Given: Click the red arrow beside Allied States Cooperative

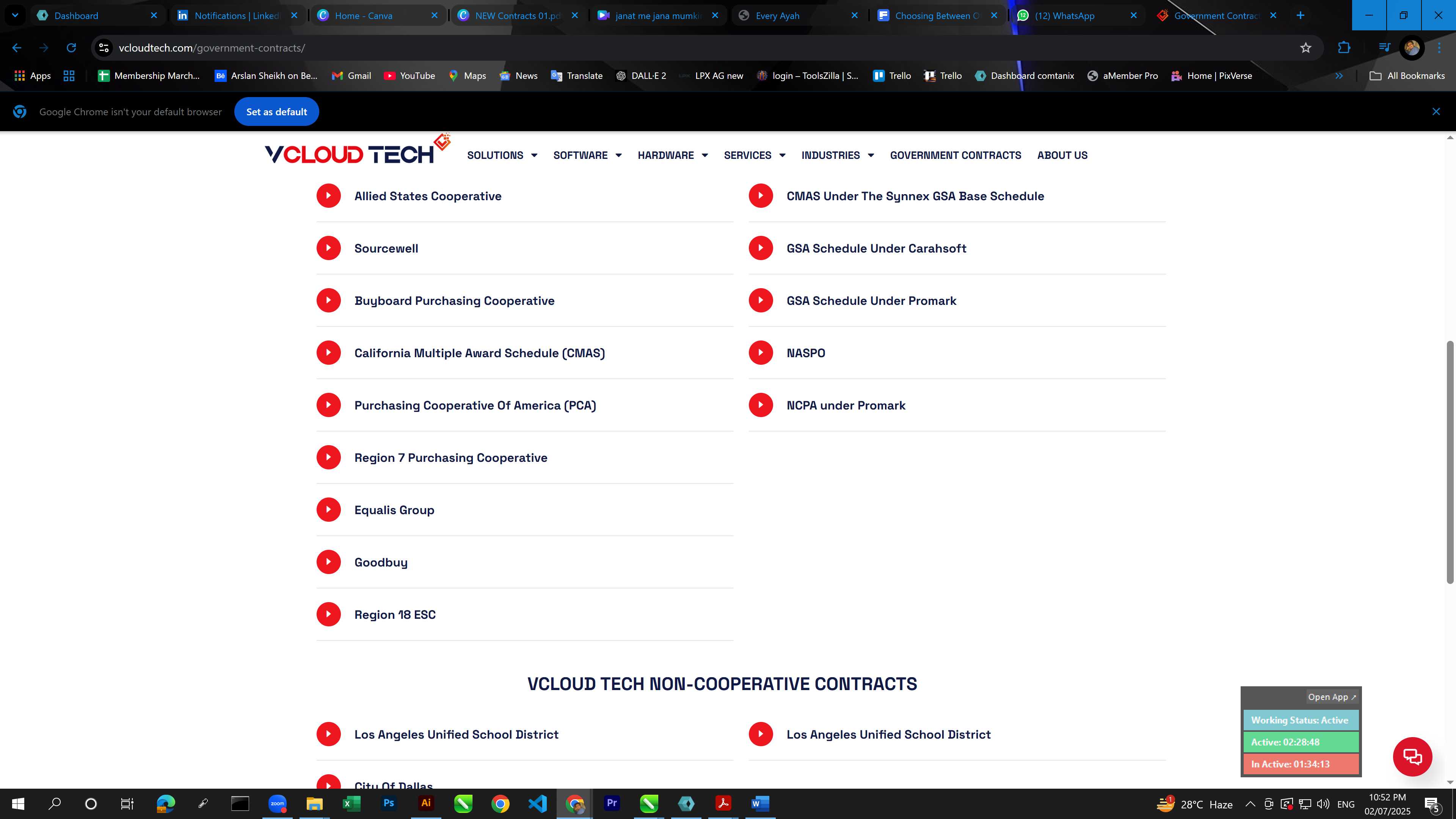Looking at the screenshot, I should tap(328, 196).
